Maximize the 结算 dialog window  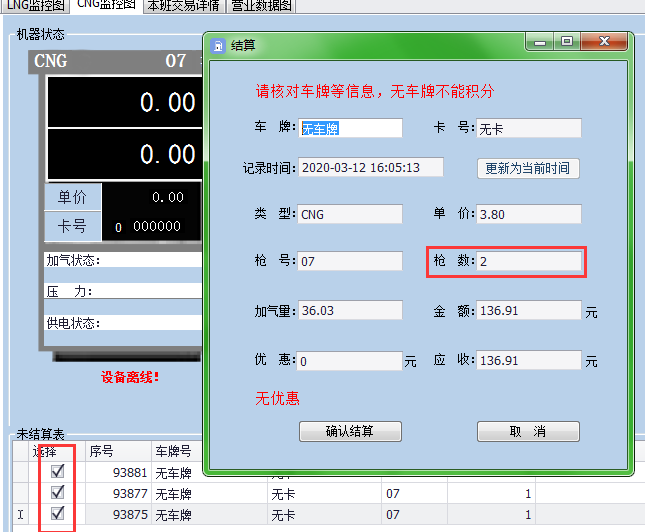(567, 42)
